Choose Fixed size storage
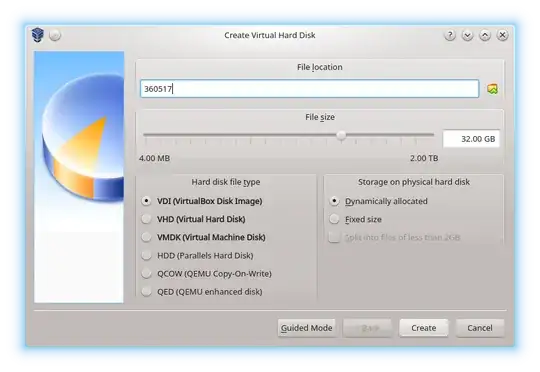Screen dimensions: 540x372 pos(355,219)
